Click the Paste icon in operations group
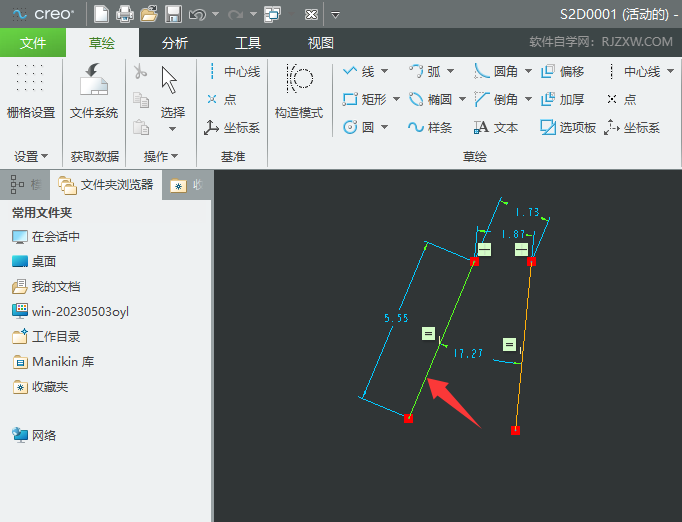 (141, 127)
